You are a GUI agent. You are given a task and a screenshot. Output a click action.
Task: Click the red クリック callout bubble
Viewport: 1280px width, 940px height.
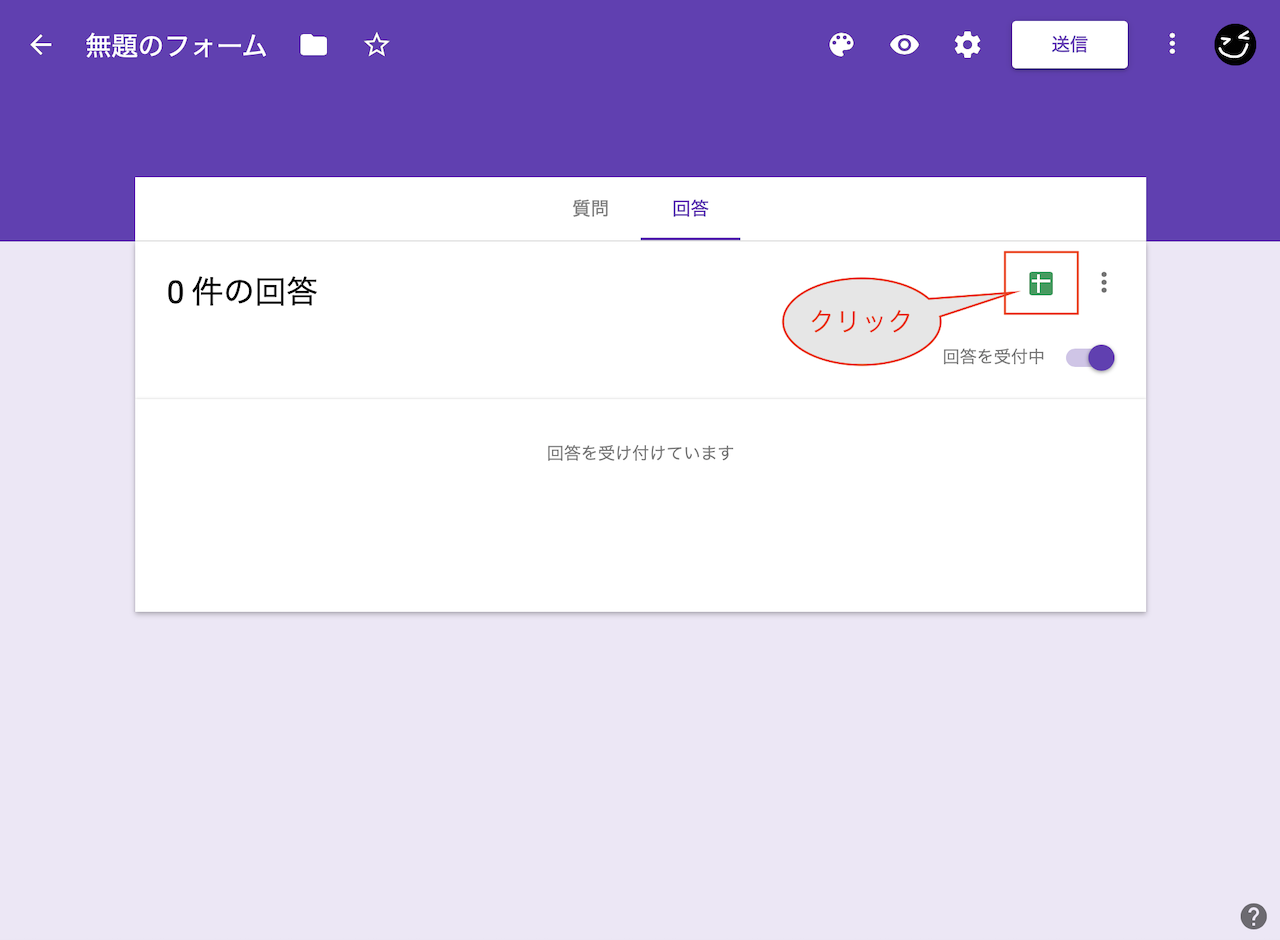tap(860, 321)
